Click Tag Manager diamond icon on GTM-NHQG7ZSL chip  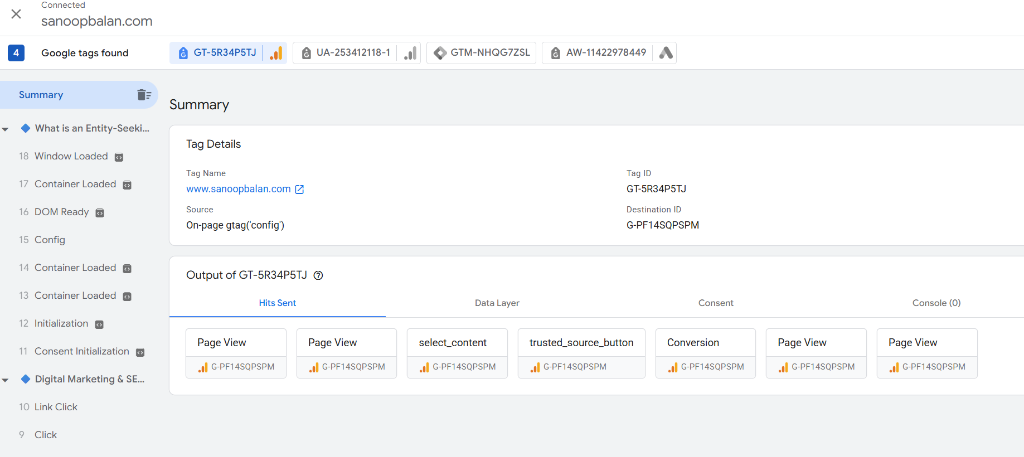440,53
